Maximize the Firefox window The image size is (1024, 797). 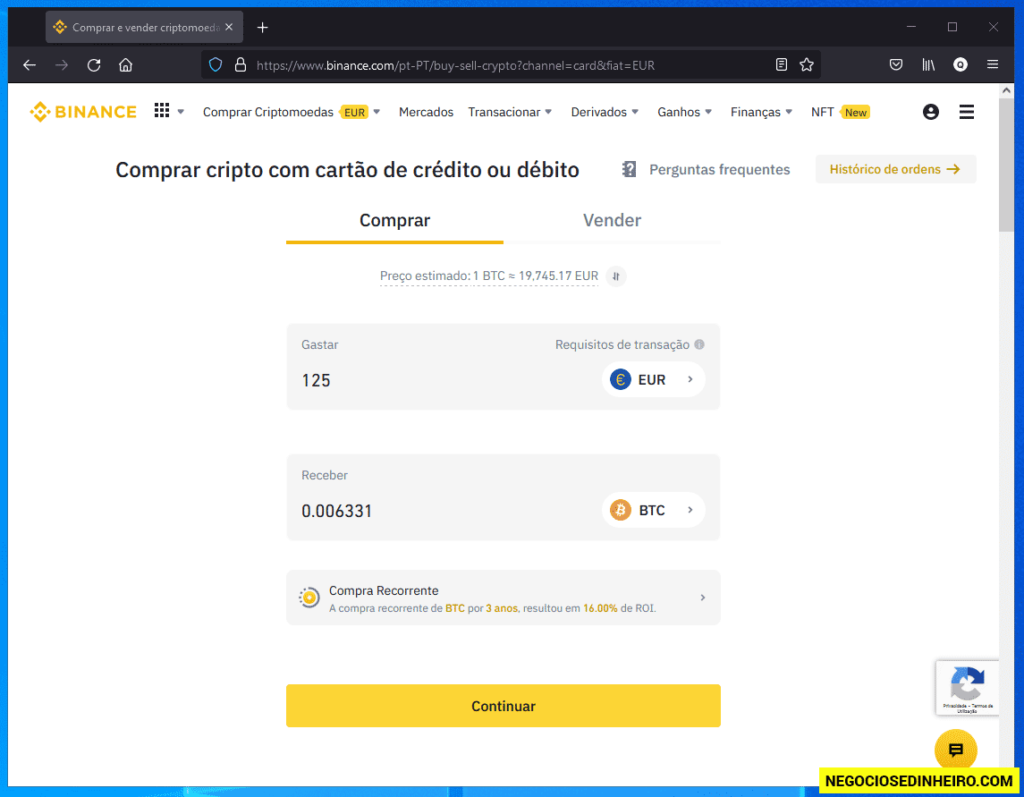952,27
